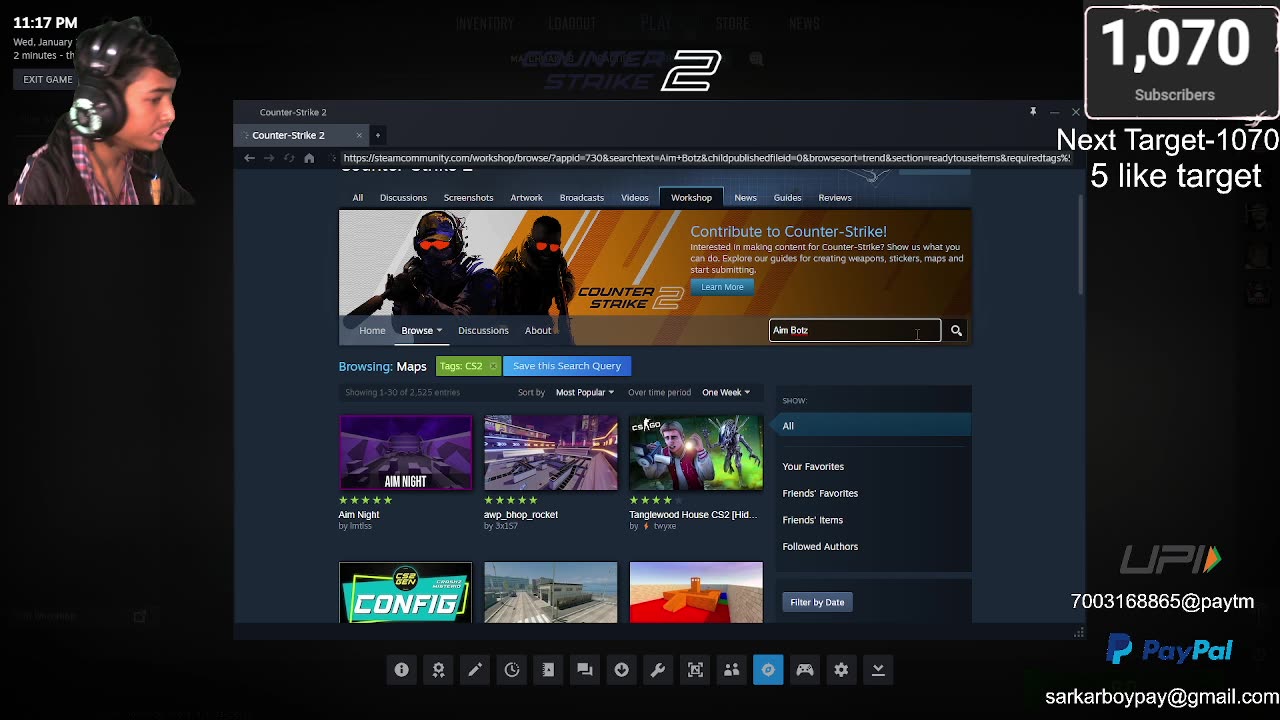The width and height of the screenshot is (1280, 720).
Task: Click the workshop URL address bar
Action: (706, 158)
